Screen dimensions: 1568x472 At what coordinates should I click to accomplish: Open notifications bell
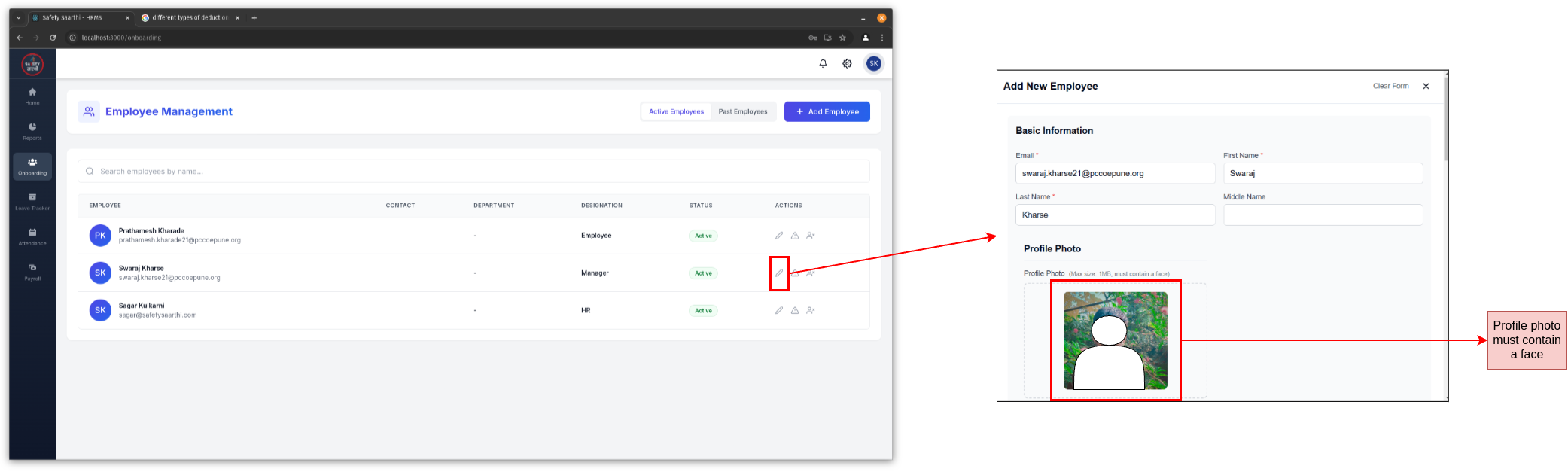click(x=823, y=64)
